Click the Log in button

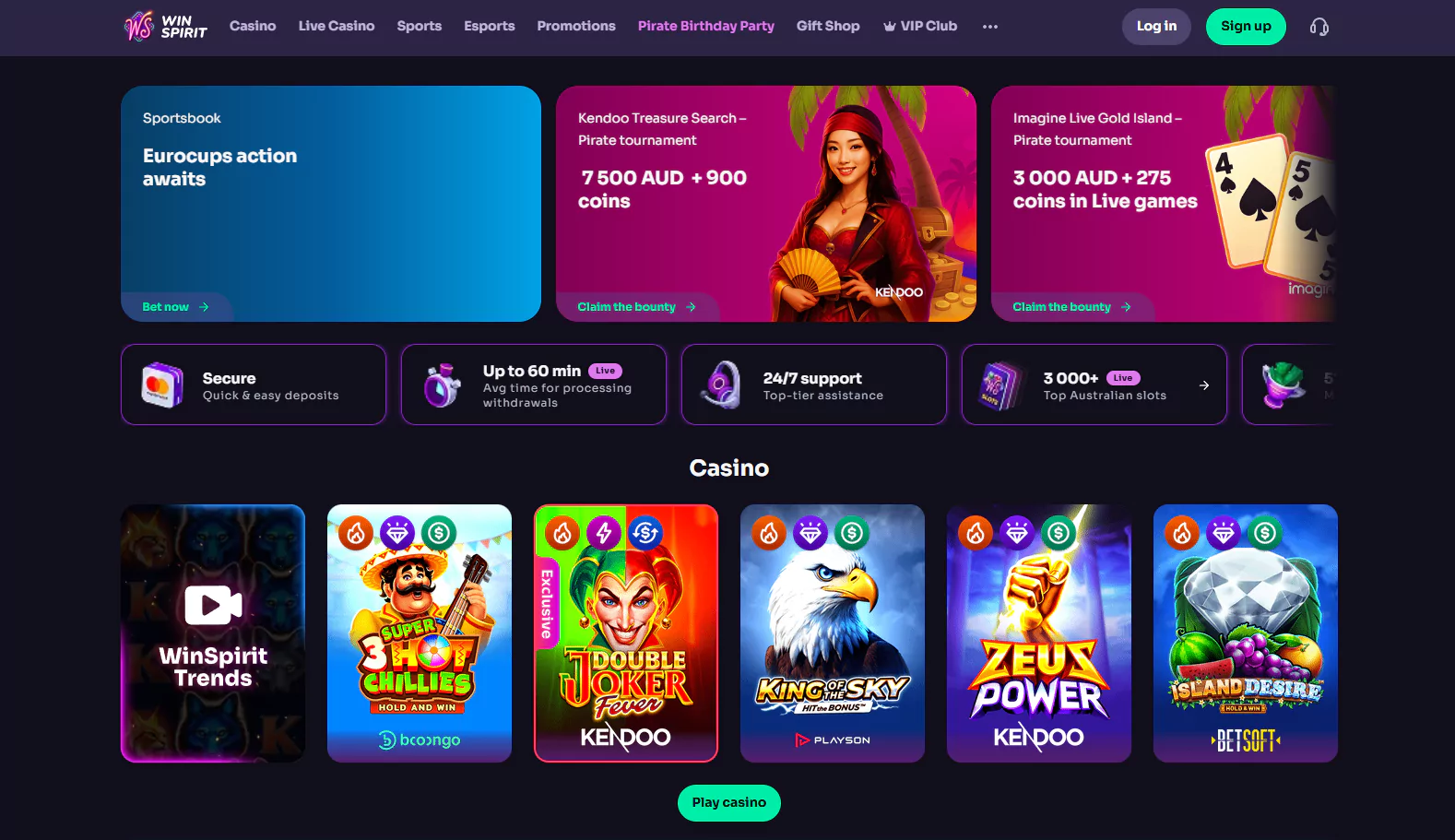[x=1156, y=27]
